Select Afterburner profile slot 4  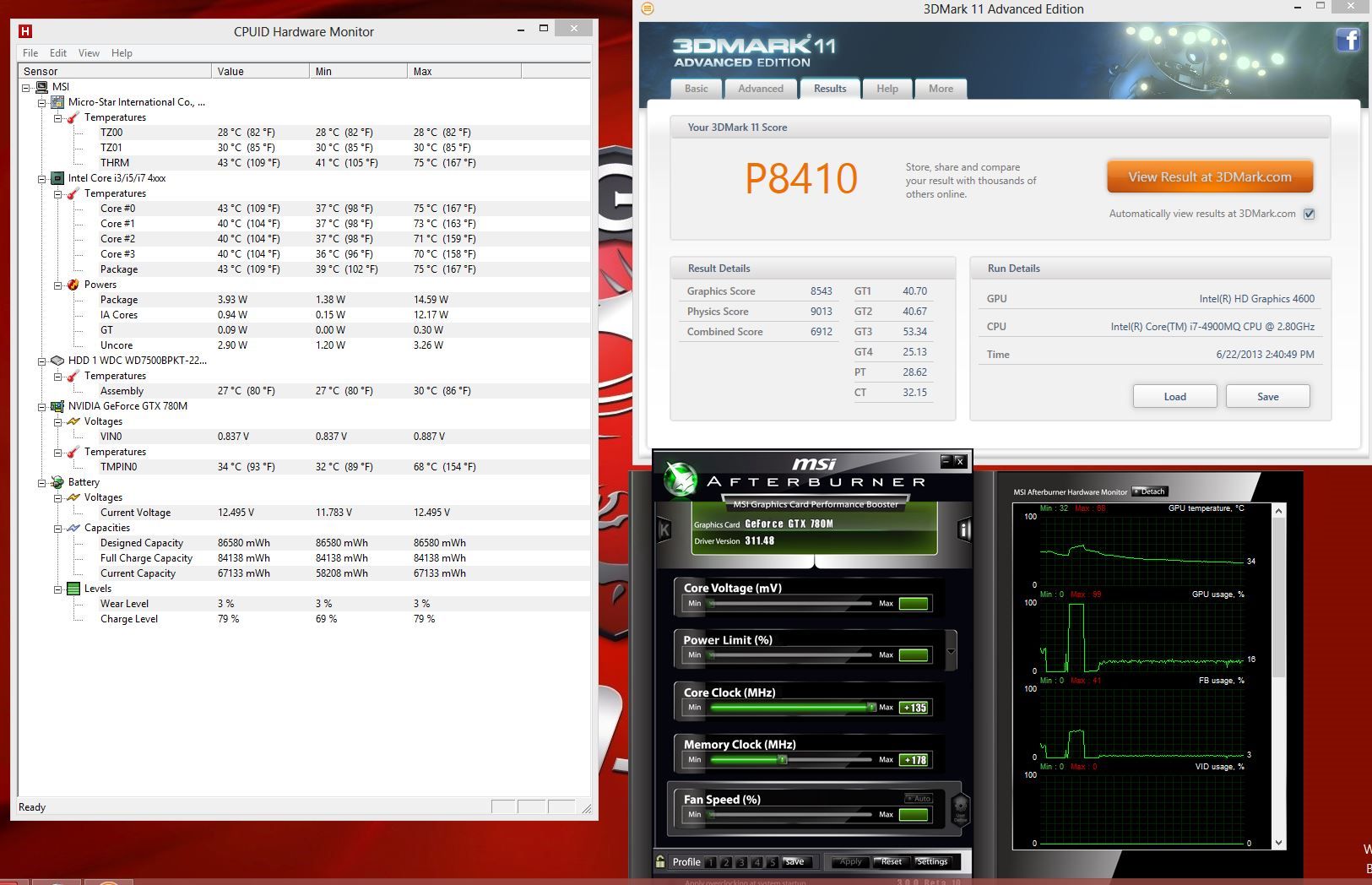[x=756, y=862]
